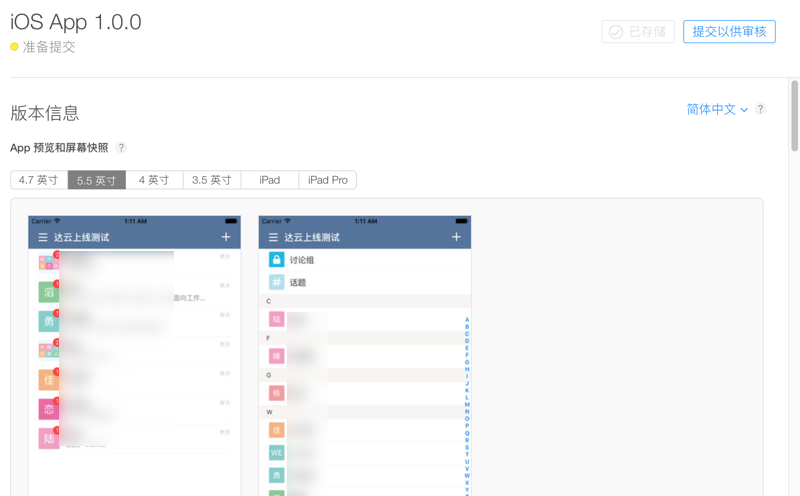Click the iOS App 1.0.0 title
Screen dimensions: 800x496
point(76,22)
